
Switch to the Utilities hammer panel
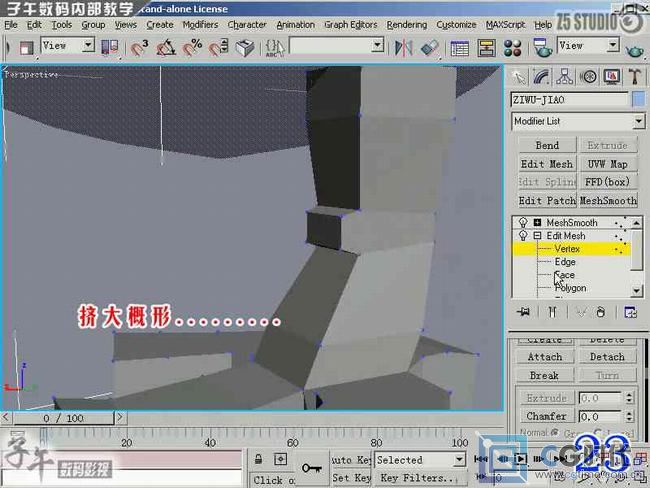click(632, 77)
